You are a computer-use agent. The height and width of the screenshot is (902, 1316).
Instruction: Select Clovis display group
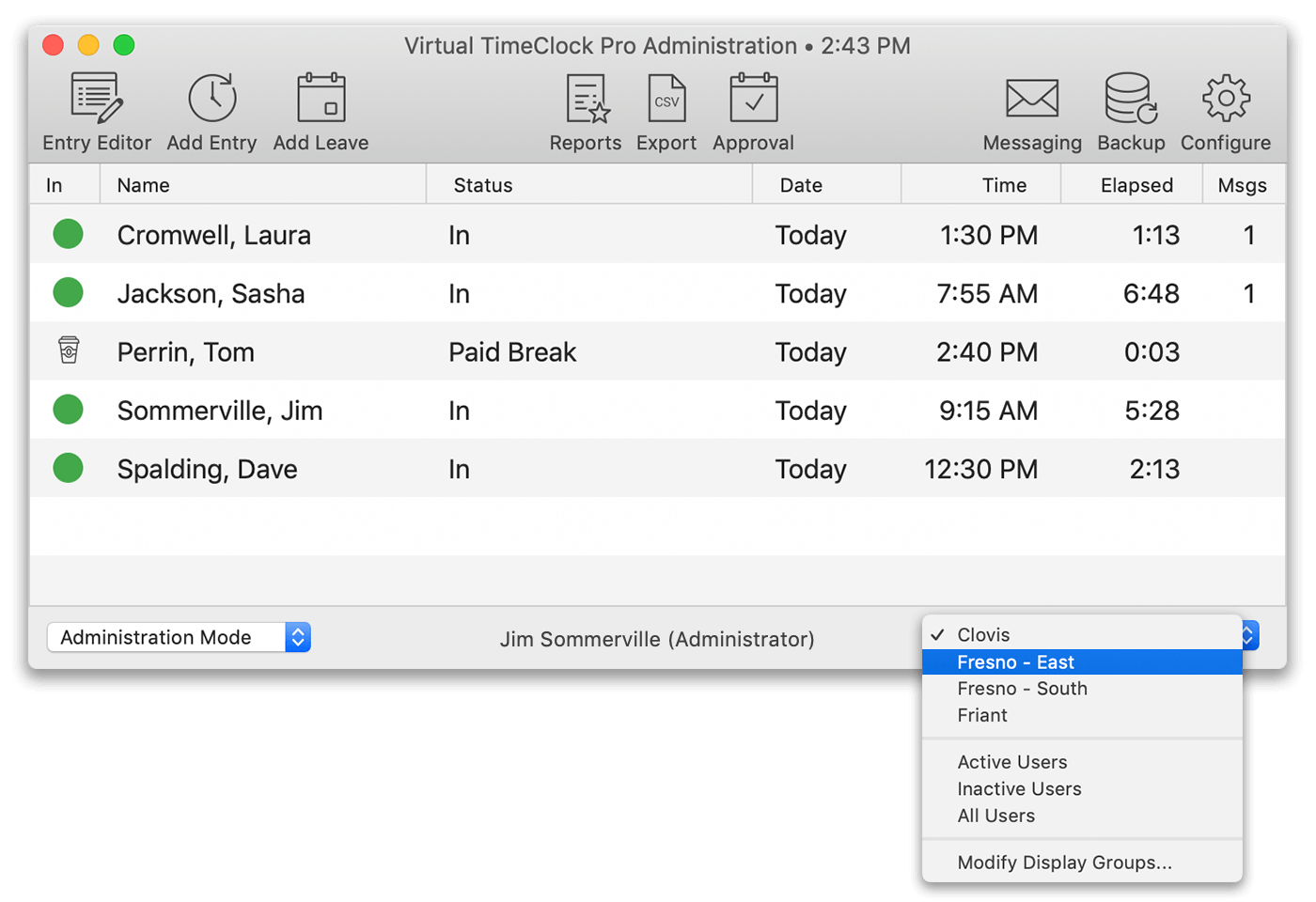coord(1082,635)
